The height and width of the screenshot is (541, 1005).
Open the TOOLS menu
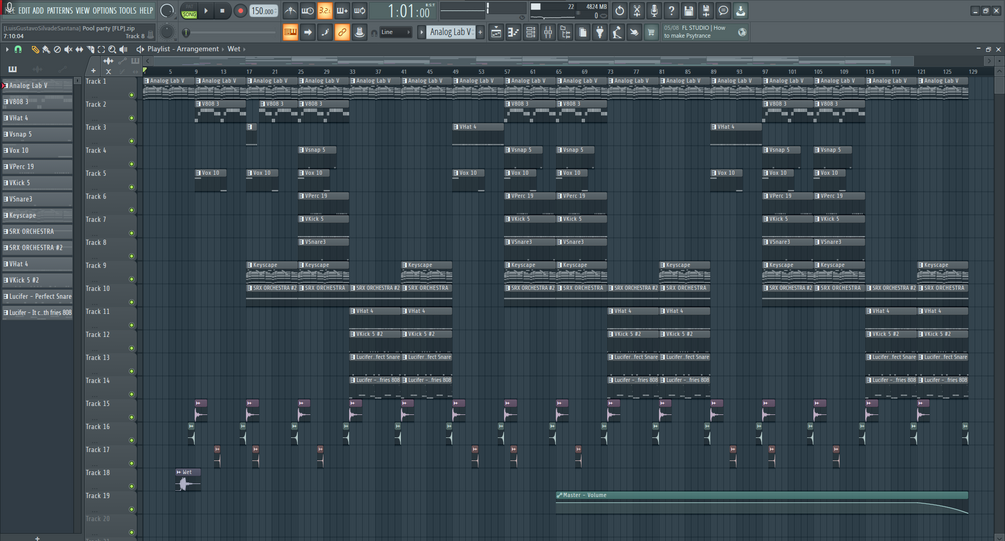tap(128, 10)
